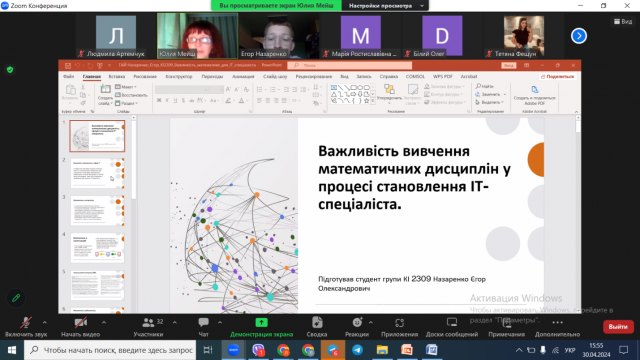This screenshot has width=640, height=360.
Task: Expand video options arrow next to Начать видео
Action: pyautogui.click(x=104, y=322)
